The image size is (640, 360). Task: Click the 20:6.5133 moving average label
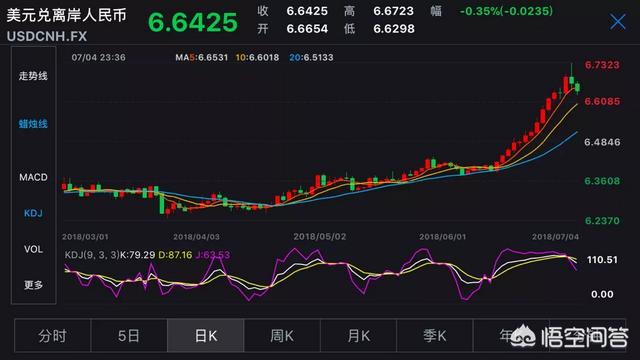tap(311, 58)
